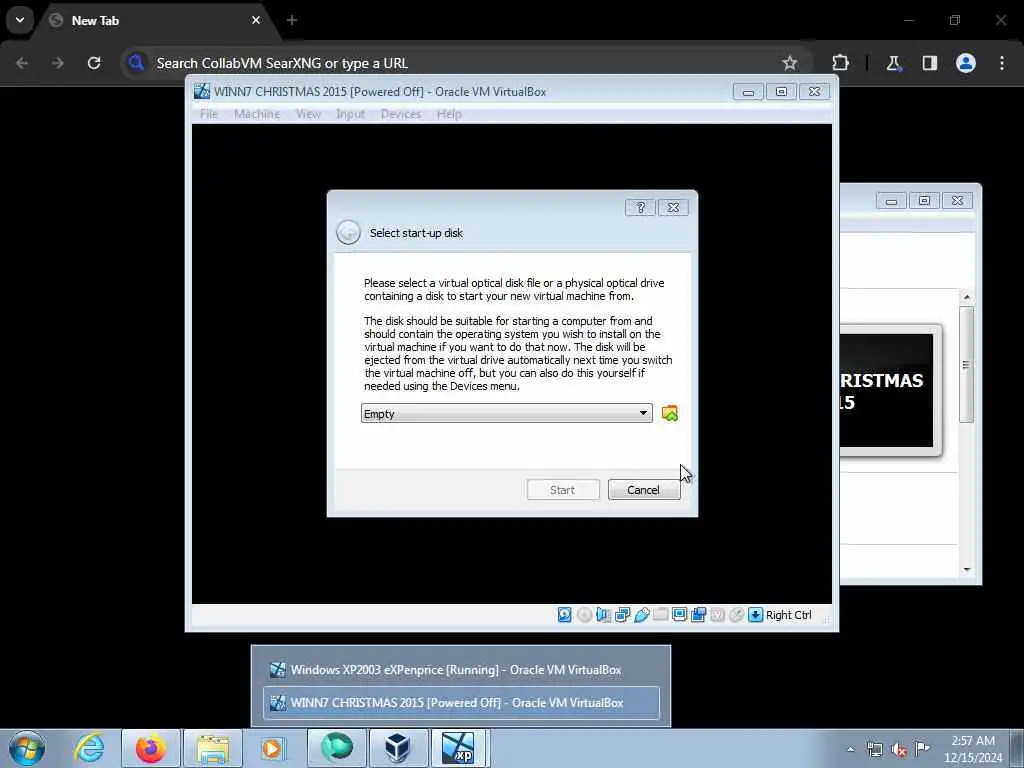This screenshot has width=1024, height=768.
Task: Open VirtualBox Manager cube icon in taskbar
Action: [x=397, y=748]
